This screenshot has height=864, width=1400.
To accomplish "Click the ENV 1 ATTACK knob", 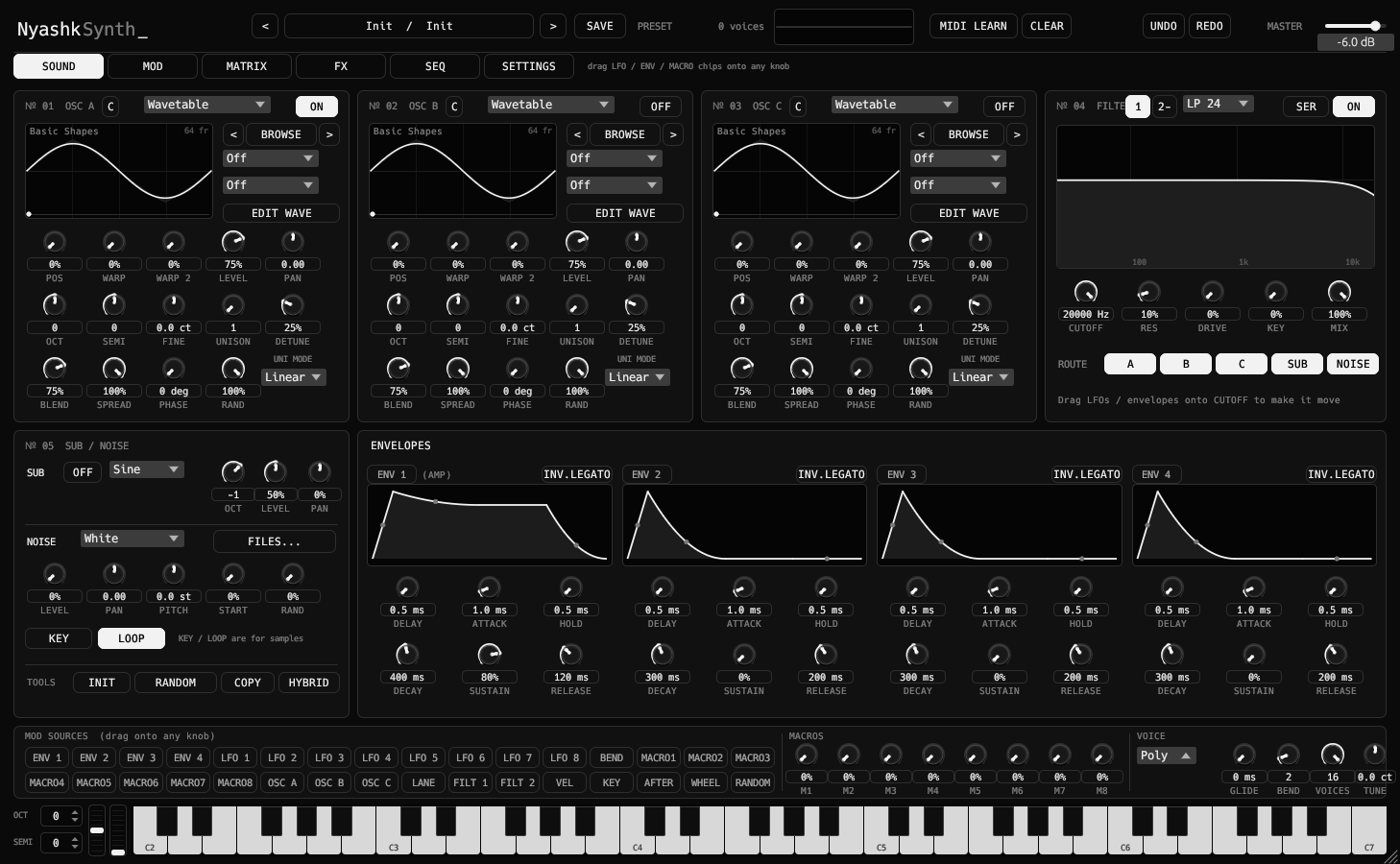I will click(490, 588).
